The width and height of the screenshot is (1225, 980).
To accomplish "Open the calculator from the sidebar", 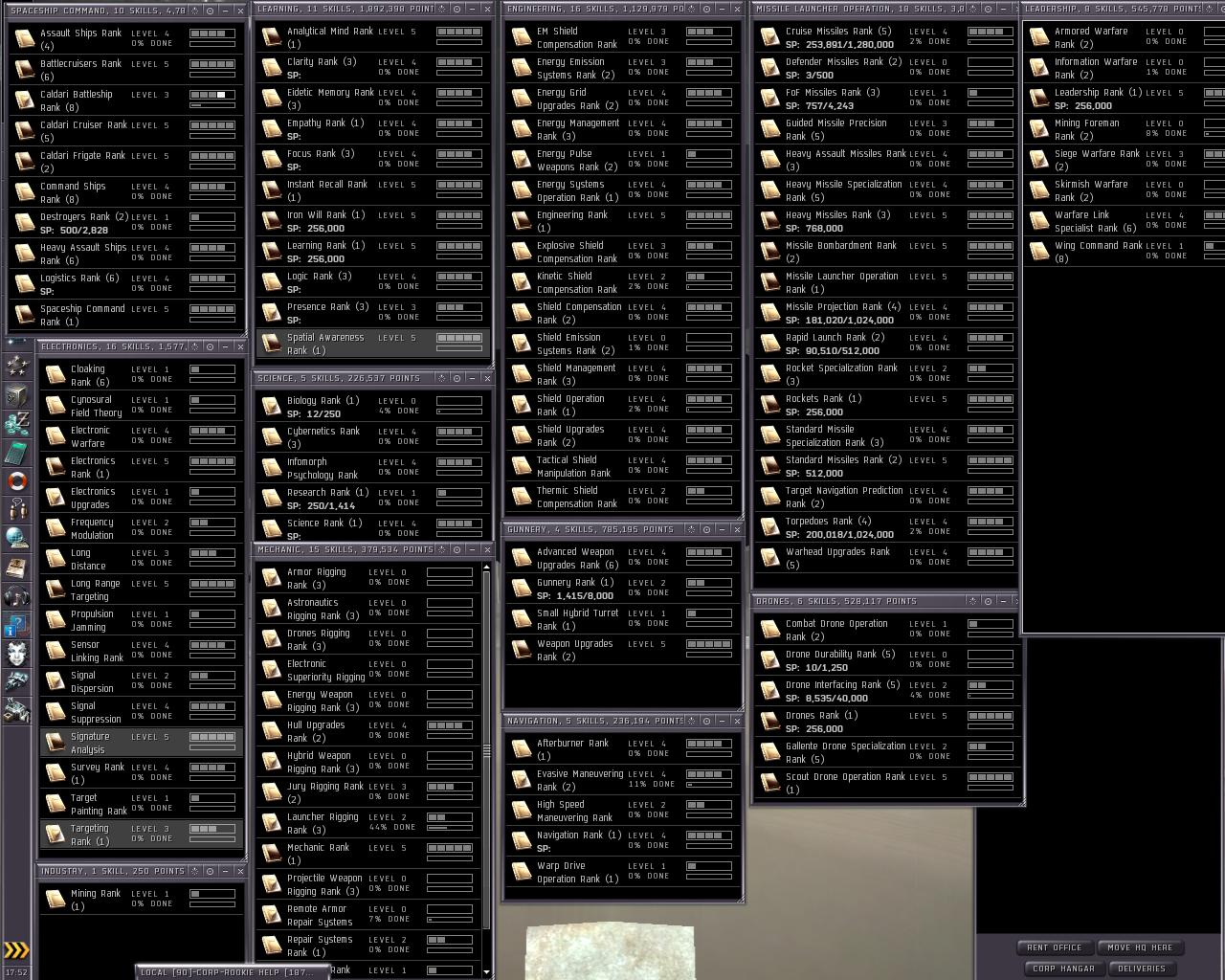I will [x=16, y=453].
